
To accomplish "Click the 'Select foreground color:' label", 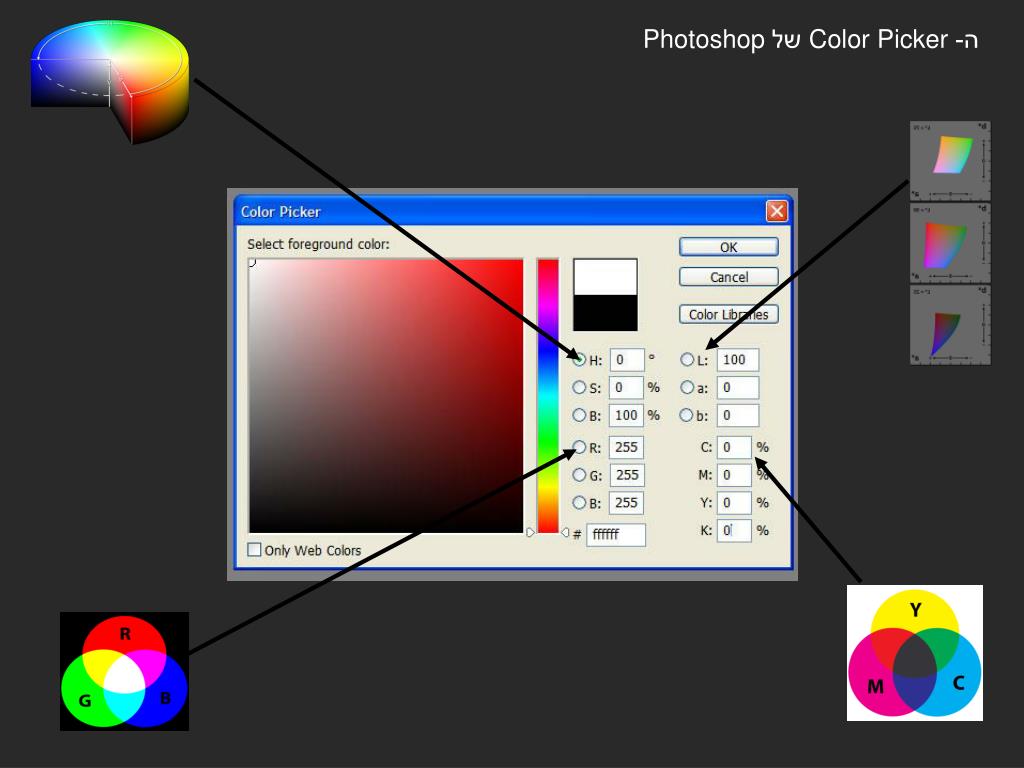I will coord(318,244).
